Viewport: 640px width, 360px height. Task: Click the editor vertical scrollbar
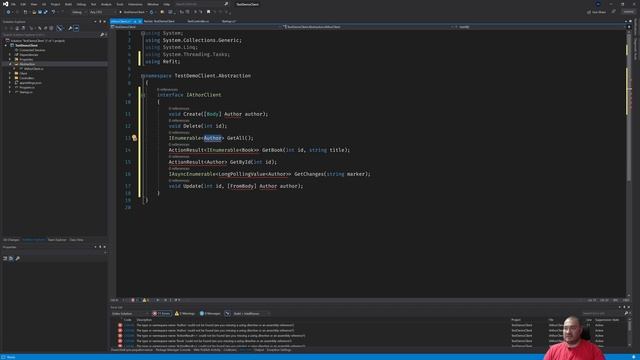(x=629, y=163)
